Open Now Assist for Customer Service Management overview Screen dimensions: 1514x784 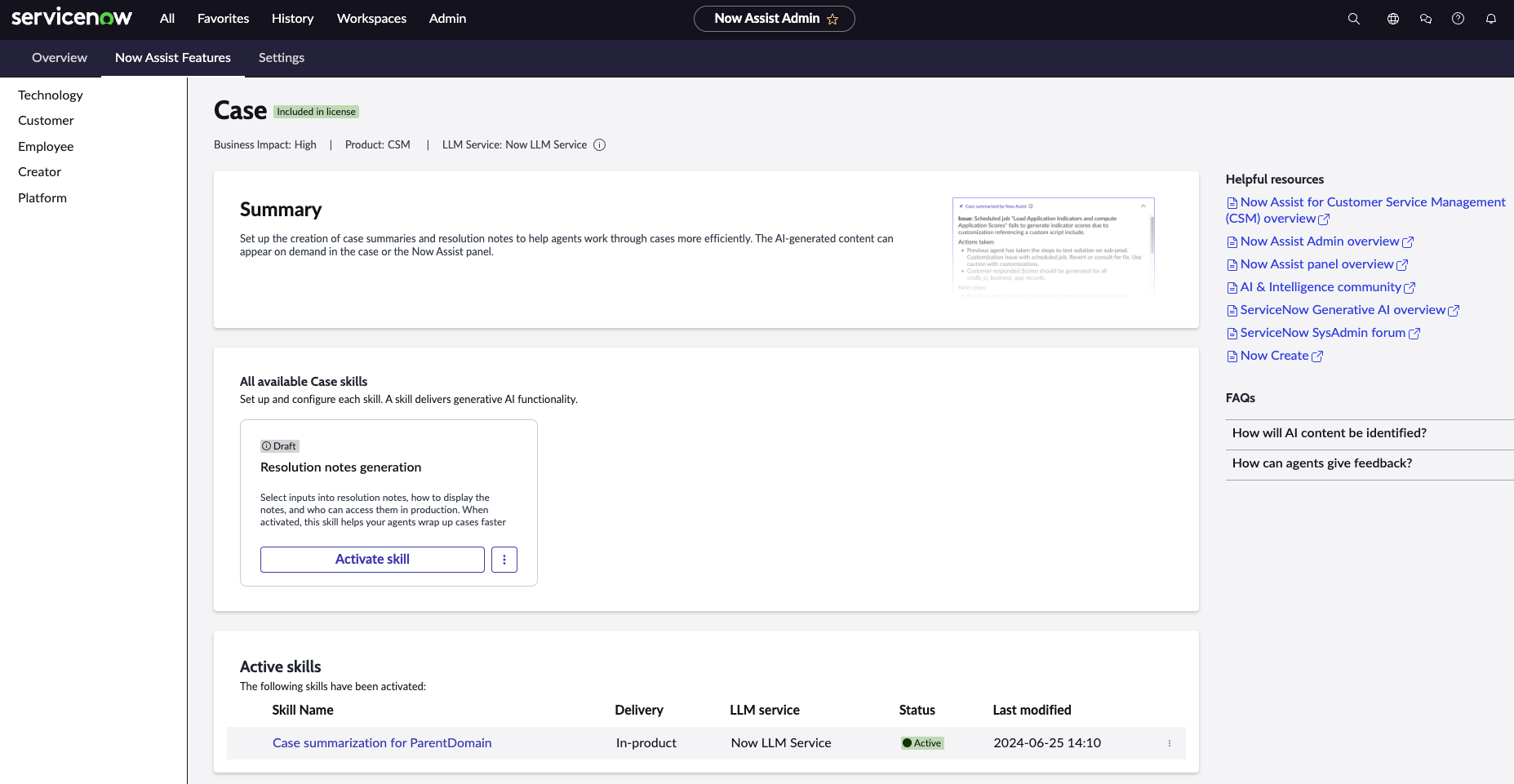coord(1366,210)
